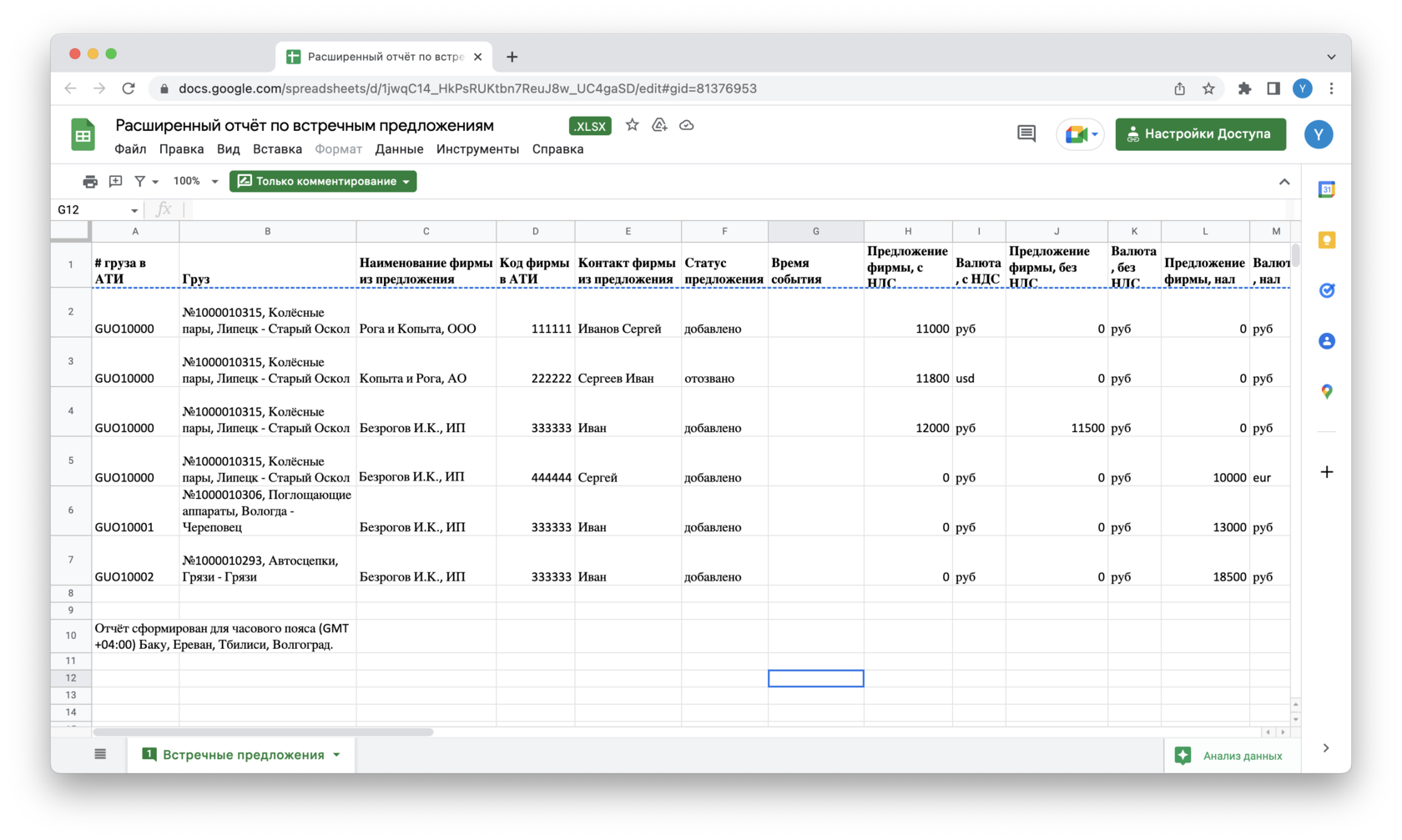
Task: Select the отозвано status cell
Action: [724, 362]
